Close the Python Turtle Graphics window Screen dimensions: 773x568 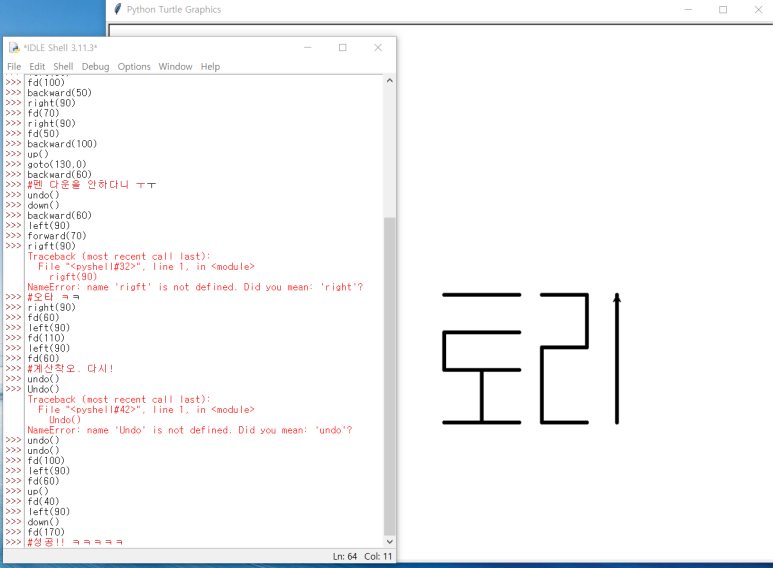point(758,10)
